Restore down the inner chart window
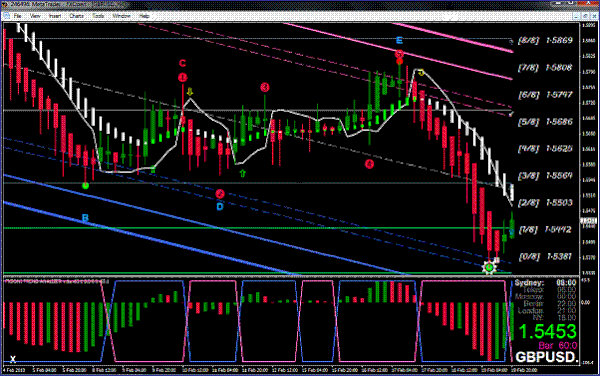Image resolution: width=600 pixels, height=377 pixels. point(585,16)
